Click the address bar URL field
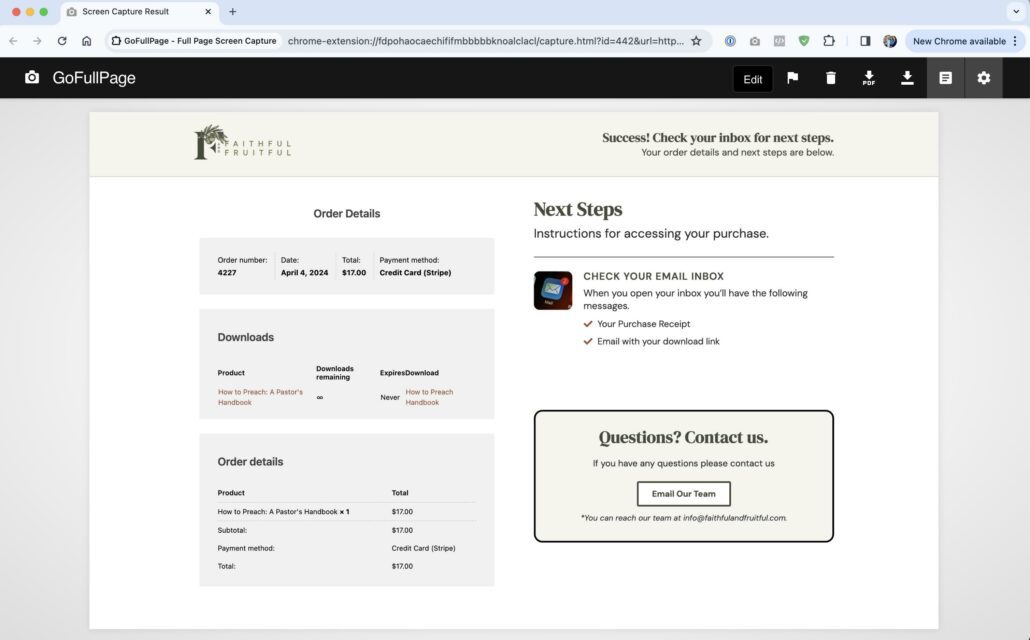The image size is (1030, 640). (x=485, y=41)
